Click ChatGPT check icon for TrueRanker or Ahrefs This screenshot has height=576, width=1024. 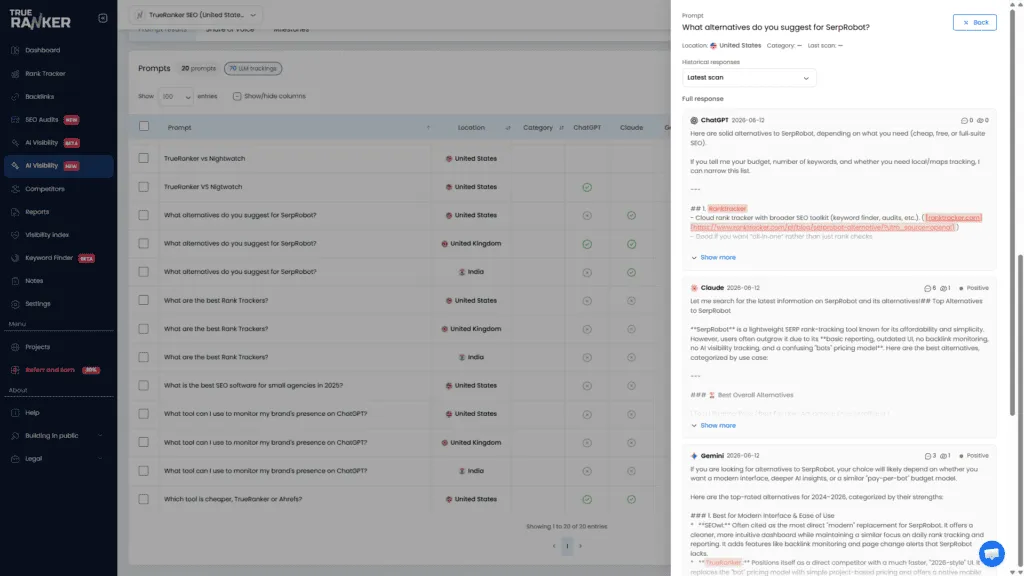587,500
